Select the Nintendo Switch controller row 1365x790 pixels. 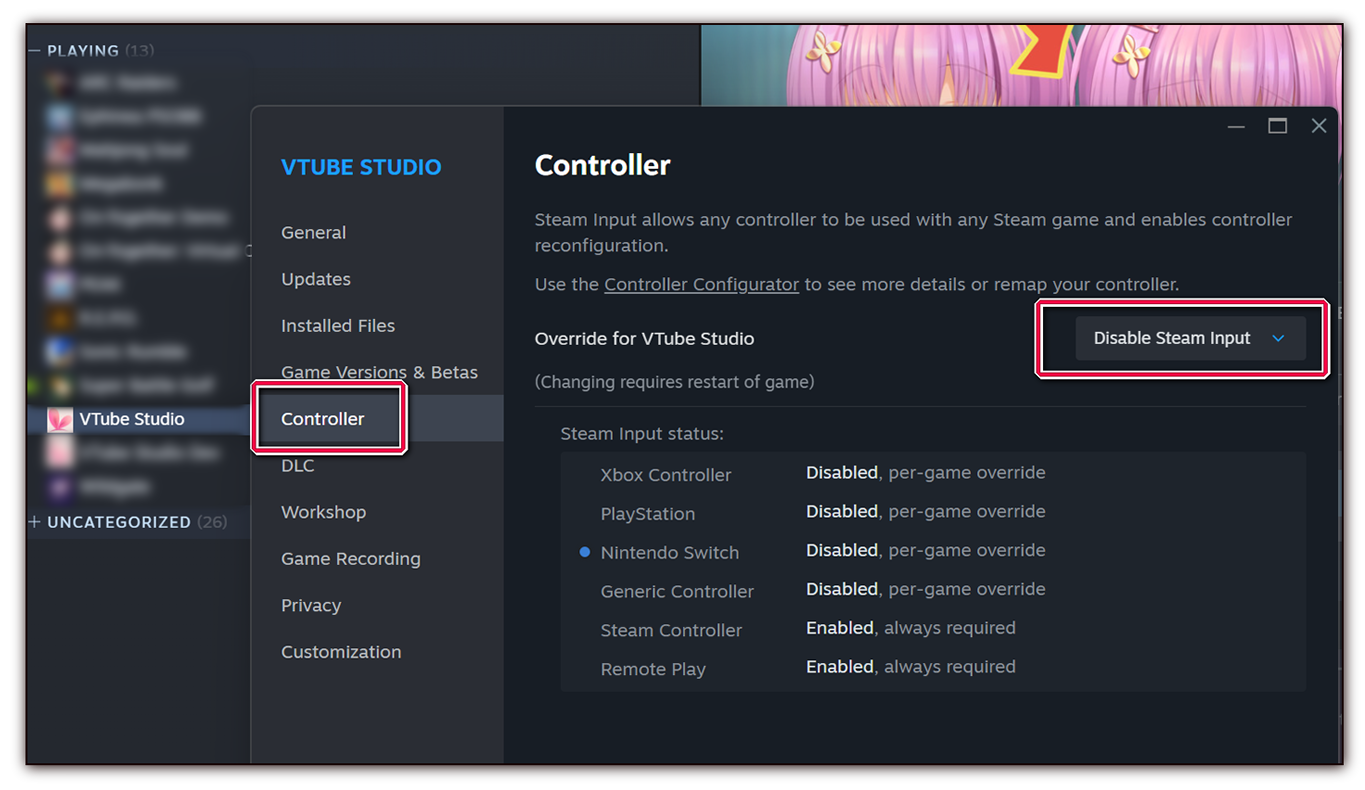pos(670,552)
